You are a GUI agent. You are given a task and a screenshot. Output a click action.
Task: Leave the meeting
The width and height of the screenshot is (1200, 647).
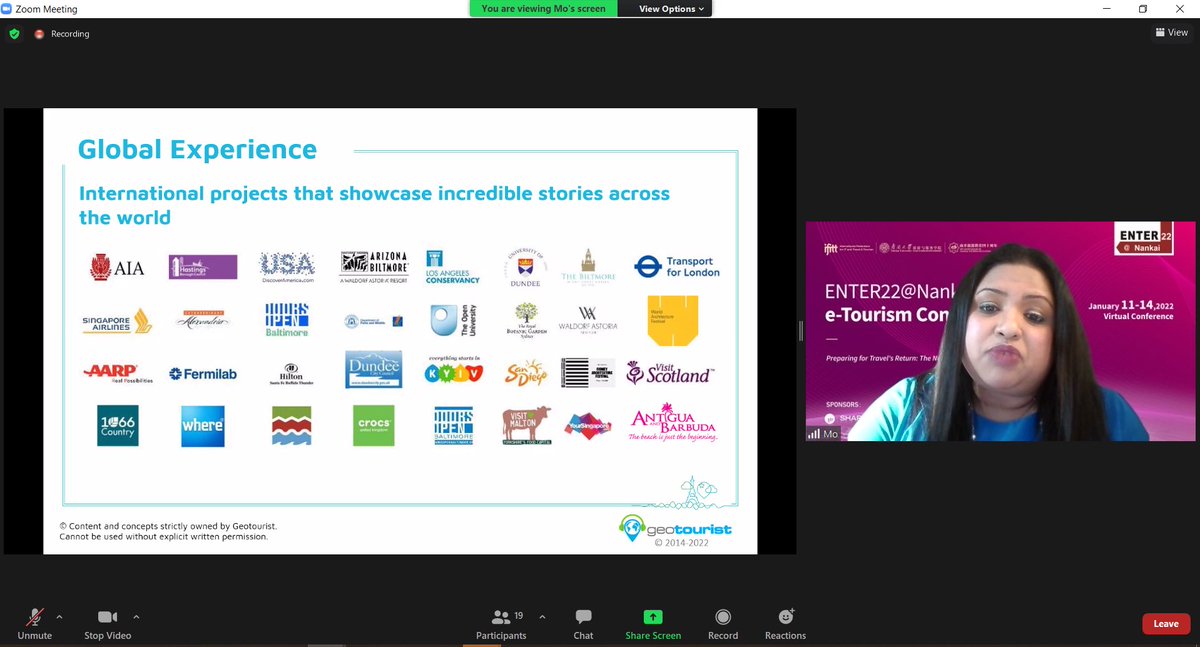[1166, 624]
